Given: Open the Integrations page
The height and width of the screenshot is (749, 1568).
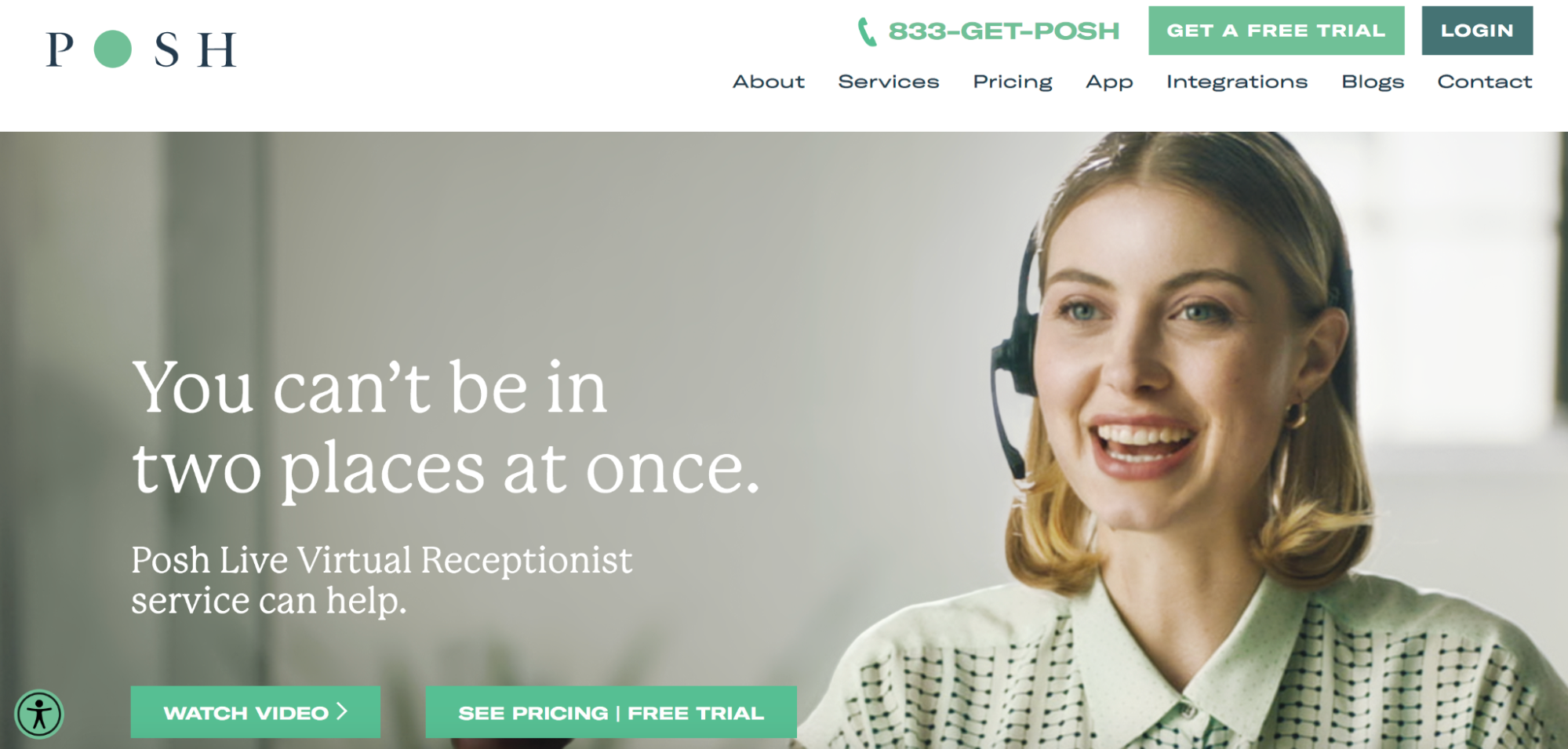Looking at the screenshot, I should (1237, 82).
